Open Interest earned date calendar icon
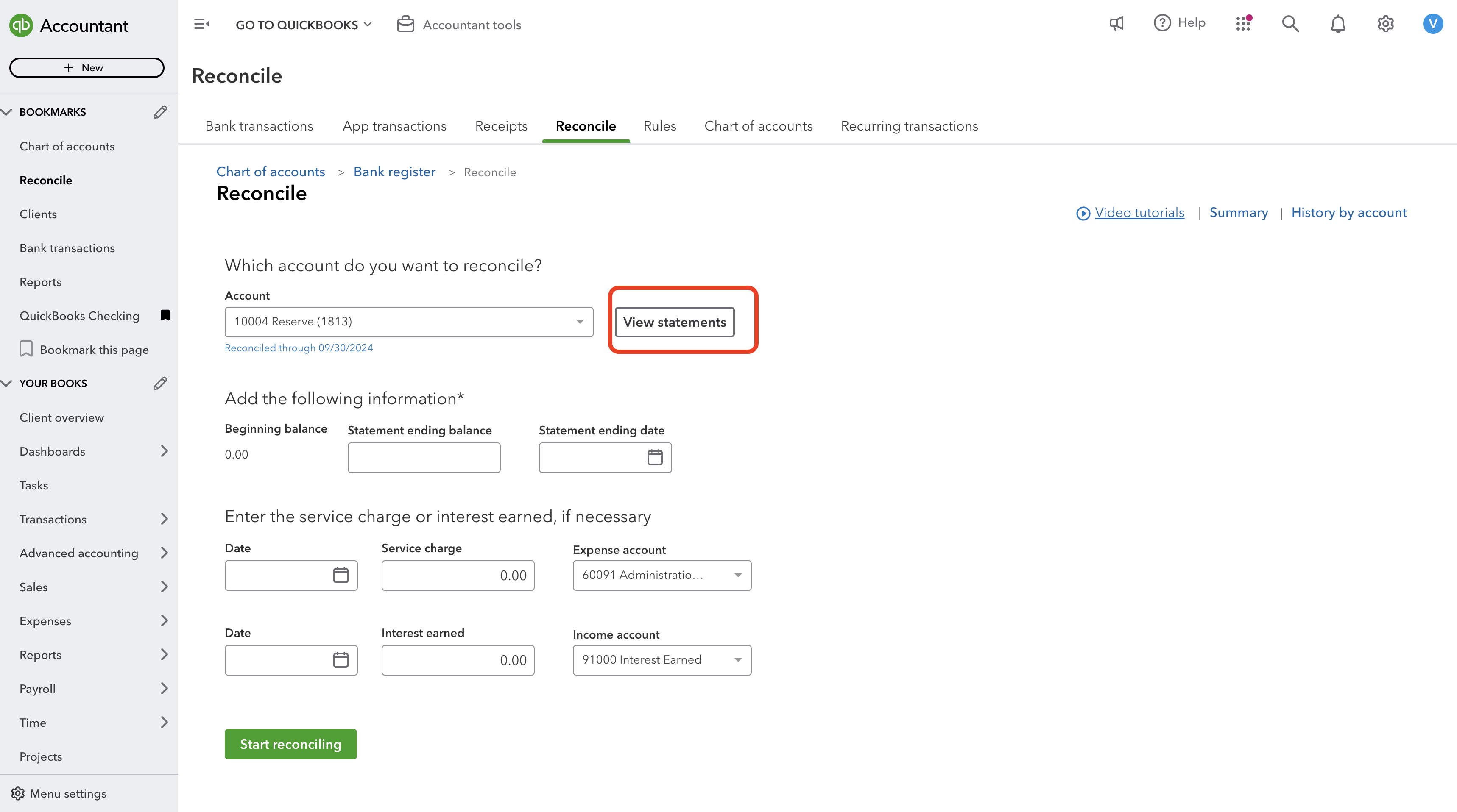Viewport: 1457px width, 812px height. [x=341, y=660]
